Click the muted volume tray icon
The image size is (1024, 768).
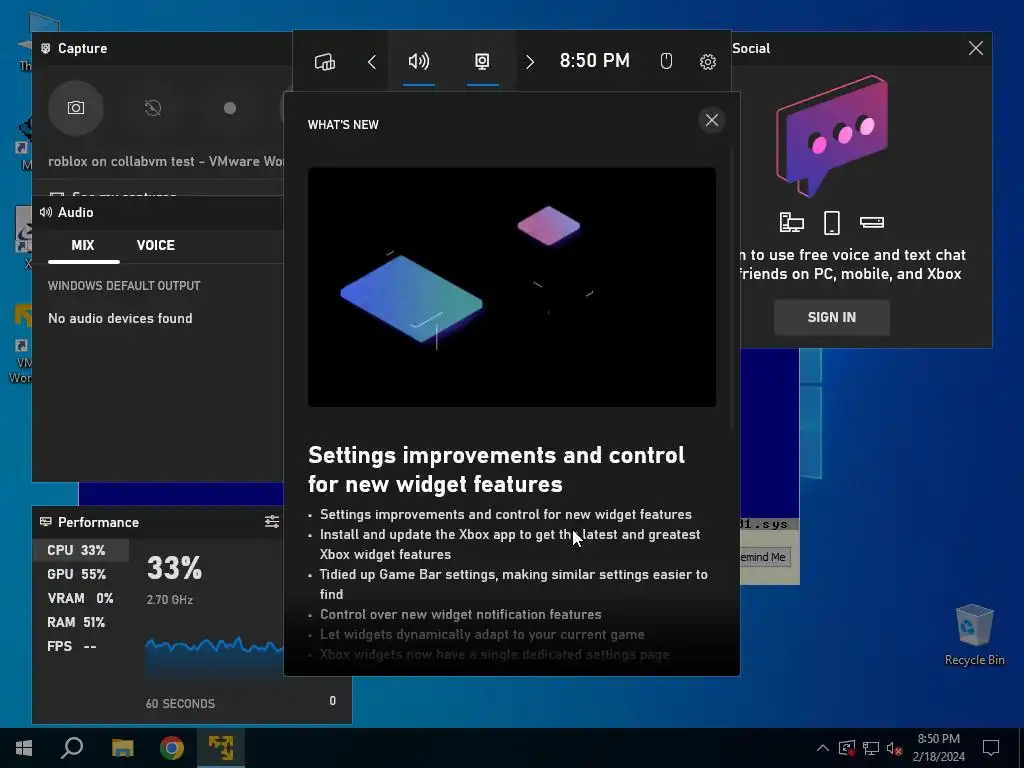click(894, 748)
